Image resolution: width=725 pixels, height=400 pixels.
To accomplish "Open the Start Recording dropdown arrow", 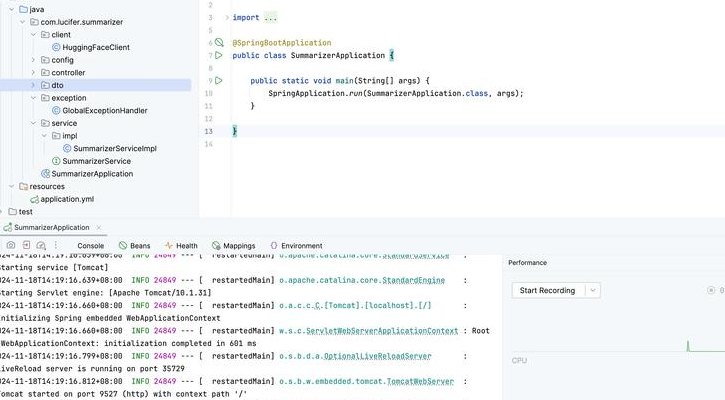I will click(x=593, y=290).
